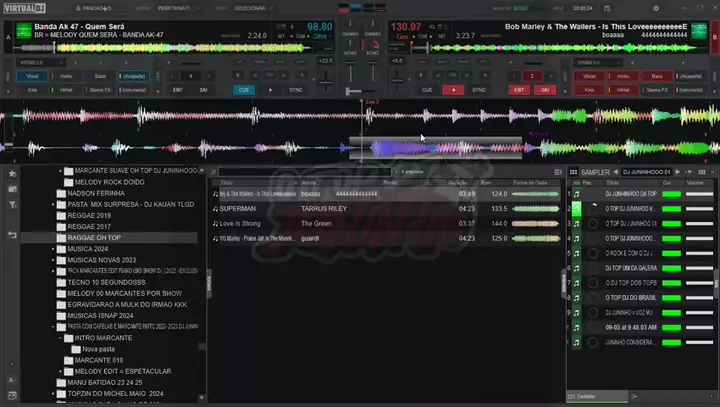Trigger sample O TOP DJ DO BRASIL note icon

(x=576, y=298)
